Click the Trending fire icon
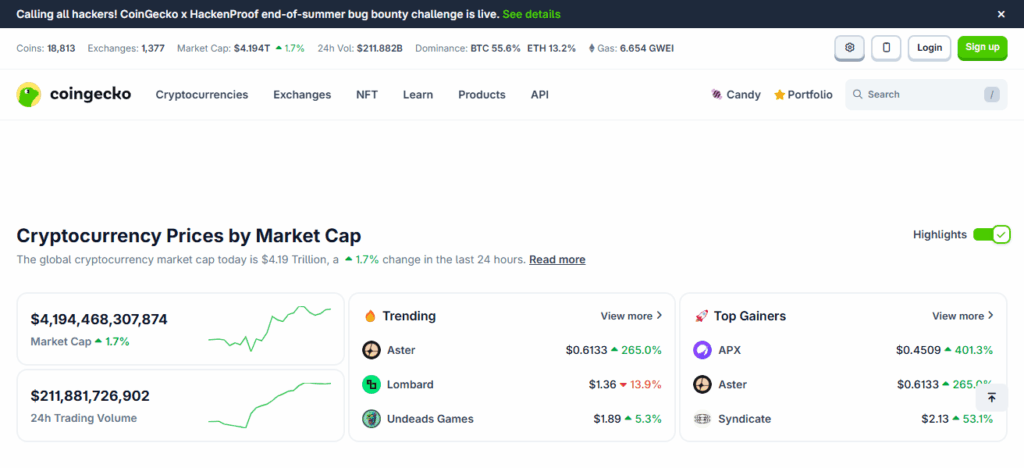 point(370,316)
